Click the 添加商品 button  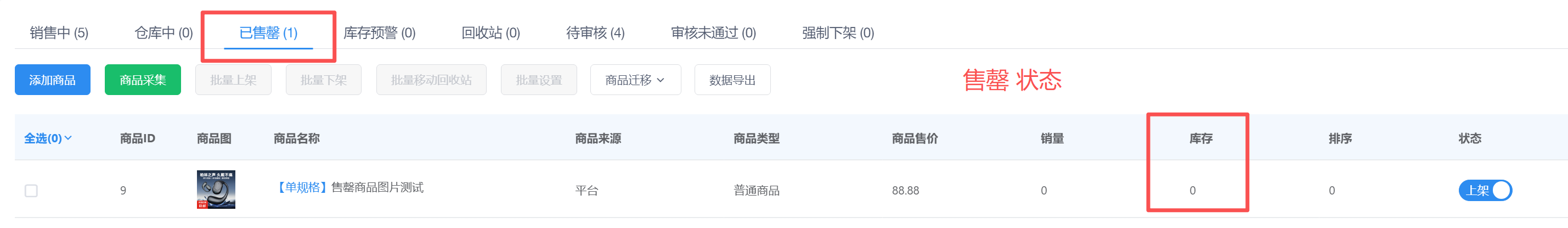[52, 80]
